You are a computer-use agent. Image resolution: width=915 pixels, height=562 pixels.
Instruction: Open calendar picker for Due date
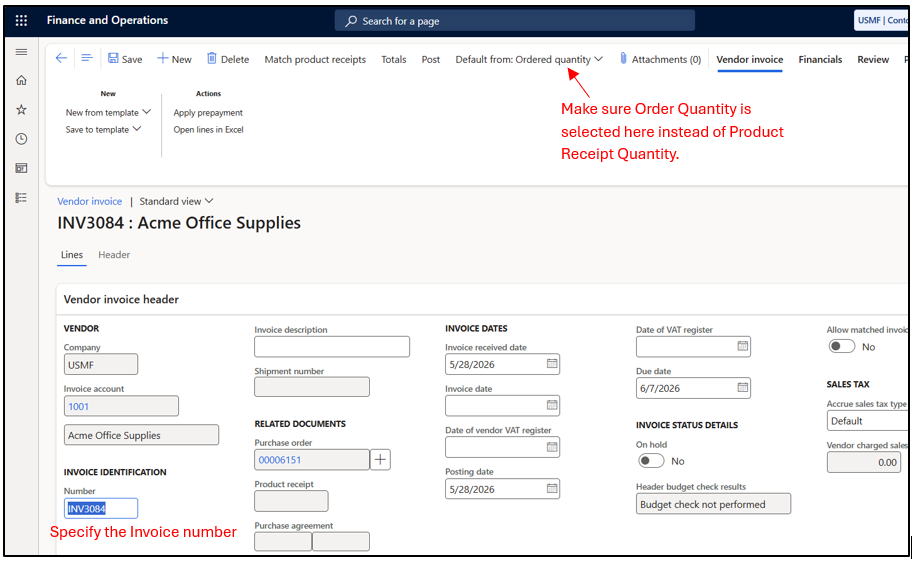pos(742,388)
